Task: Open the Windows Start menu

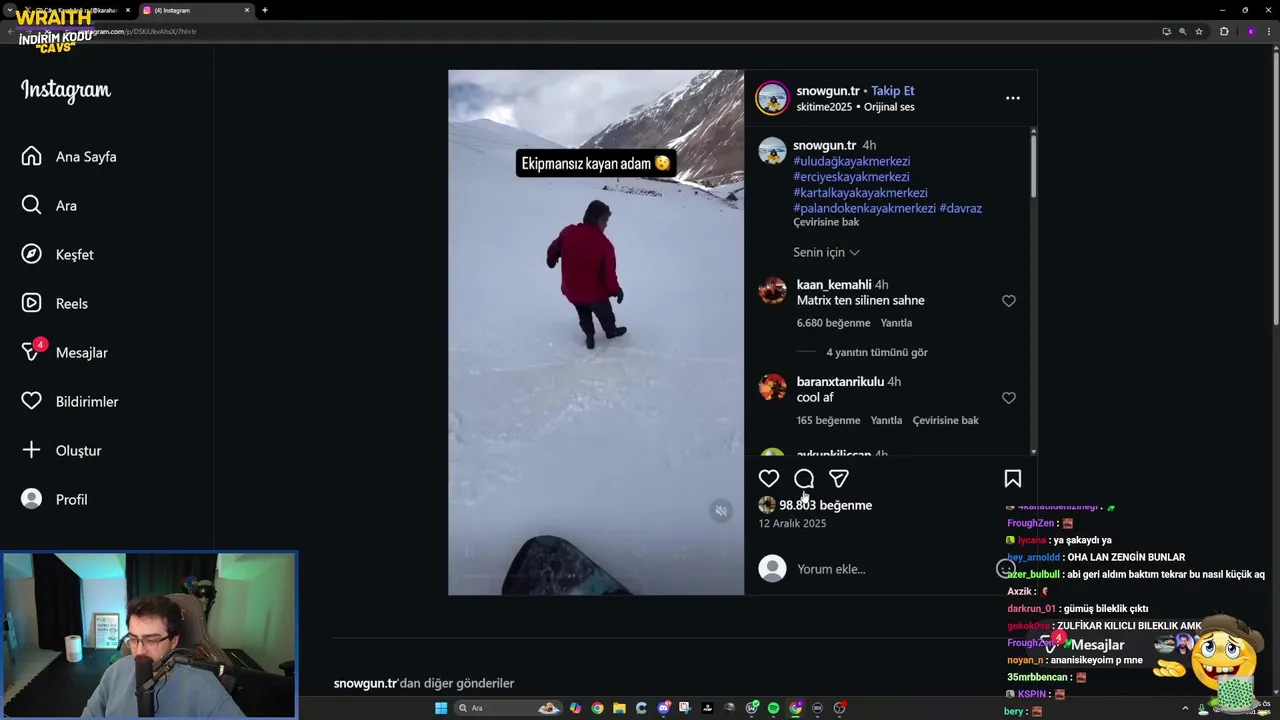Action: click(x=441, y=708)
